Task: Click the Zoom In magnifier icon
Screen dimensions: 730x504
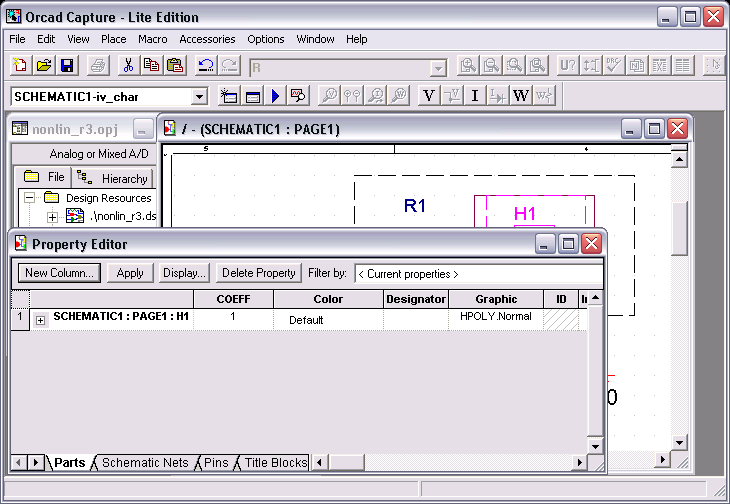Action: pos(468,66)
